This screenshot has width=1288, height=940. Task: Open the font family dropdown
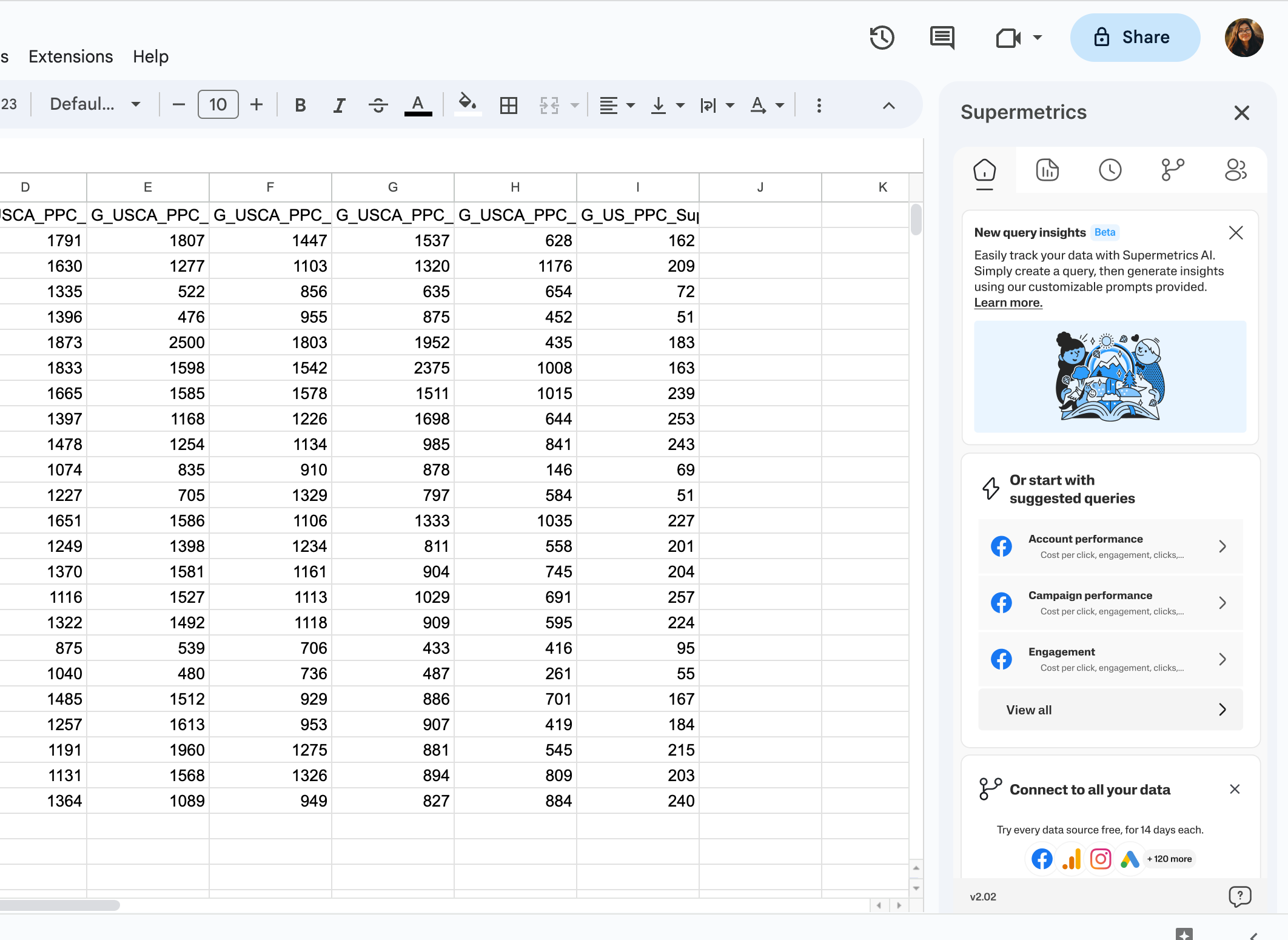coord(95,104)
